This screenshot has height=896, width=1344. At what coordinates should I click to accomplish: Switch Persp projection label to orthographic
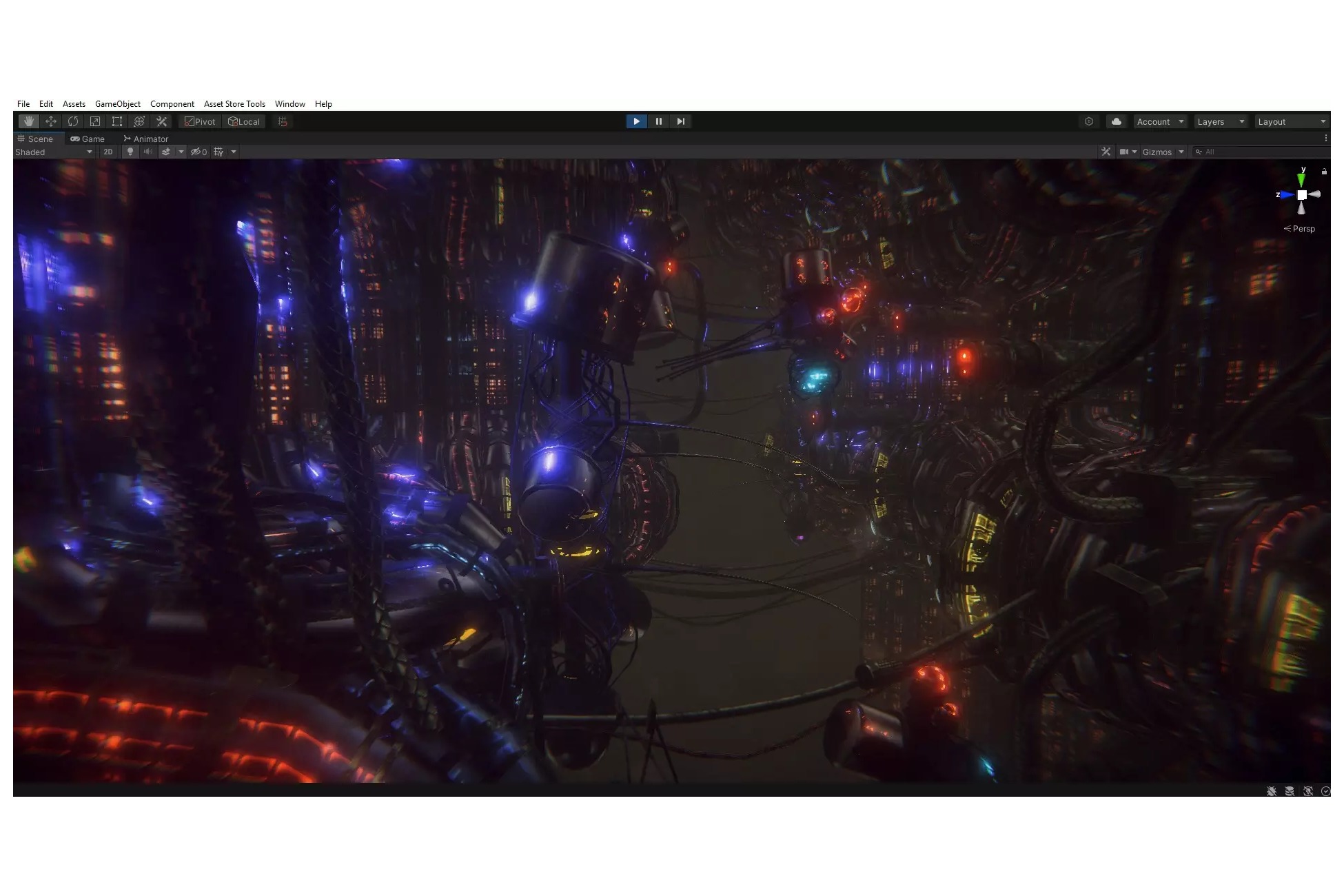(x=1299, y=229)
